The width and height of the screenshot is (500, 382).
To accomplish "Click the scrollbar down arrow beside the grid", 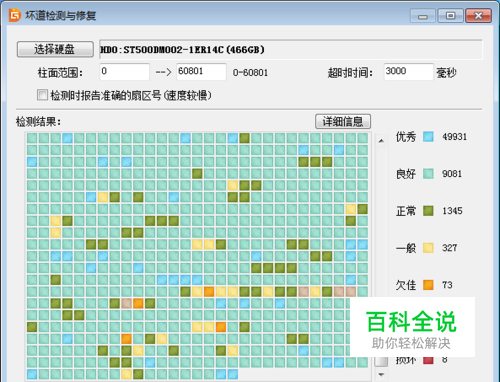I will click(x=381, y=374).
